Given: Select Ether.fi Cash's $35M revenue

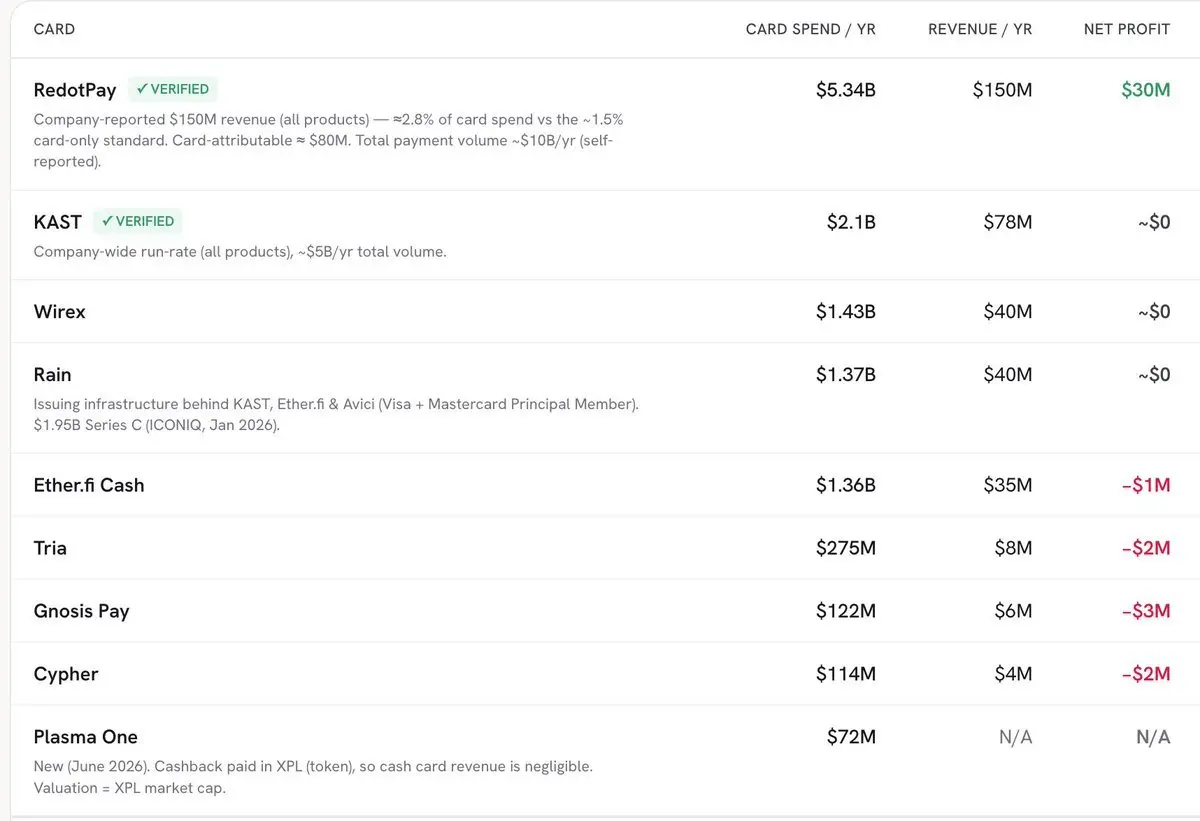Looking at the screenshot, I should (x=1008, y=485).
